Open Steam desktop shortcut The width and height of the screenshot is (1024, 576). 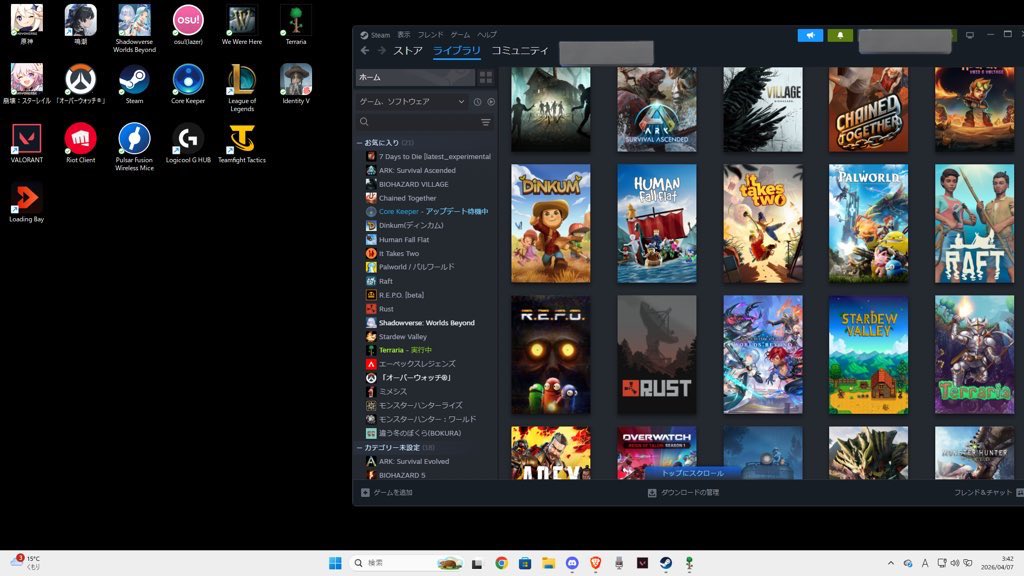(x=135, y=84)
